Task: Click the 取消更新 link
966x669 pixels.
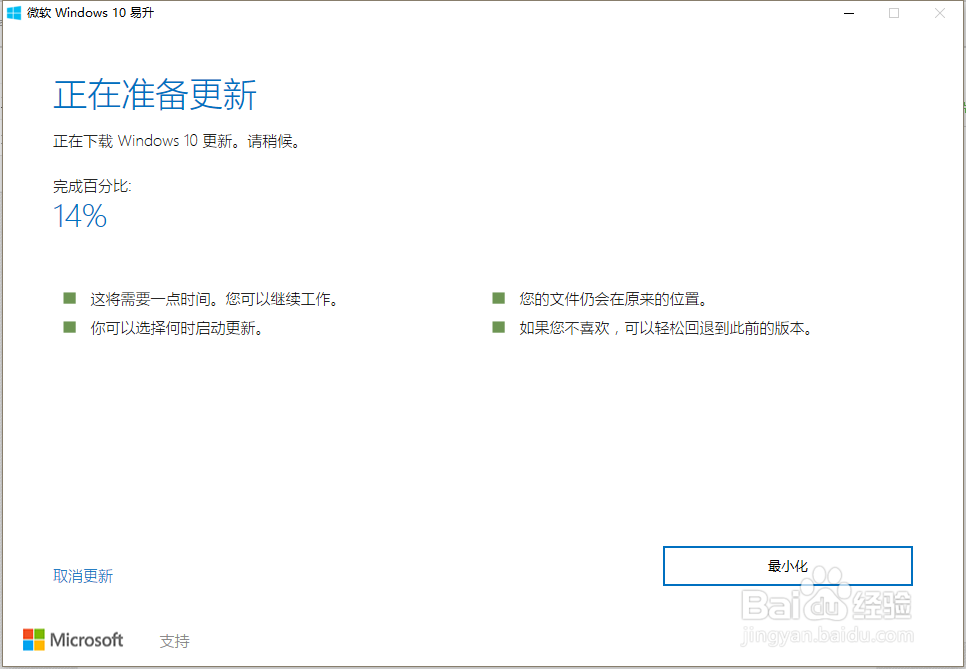Action: 83,576
